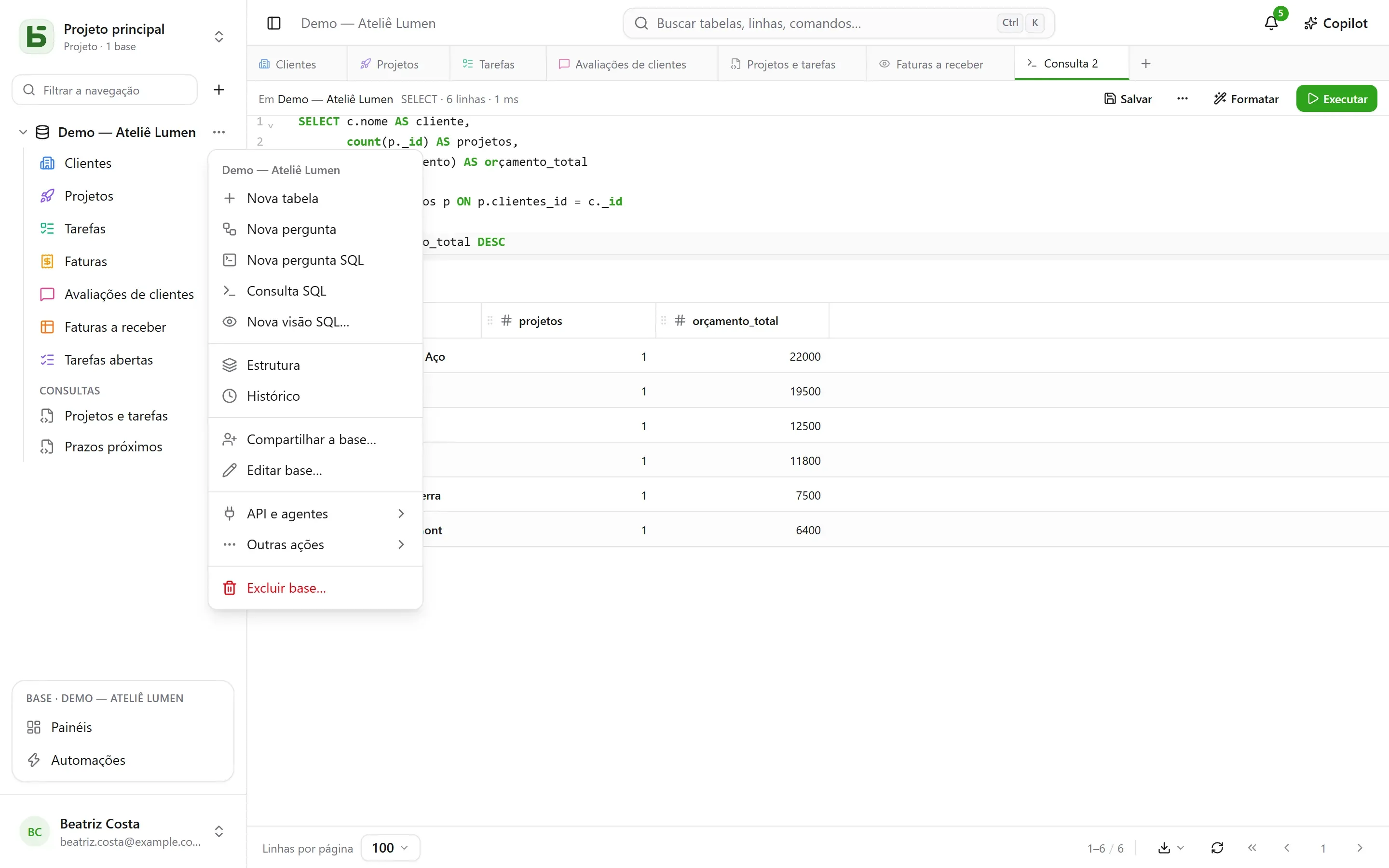Select Nova pergunta SQL menu entry

[x=315, y=259]
